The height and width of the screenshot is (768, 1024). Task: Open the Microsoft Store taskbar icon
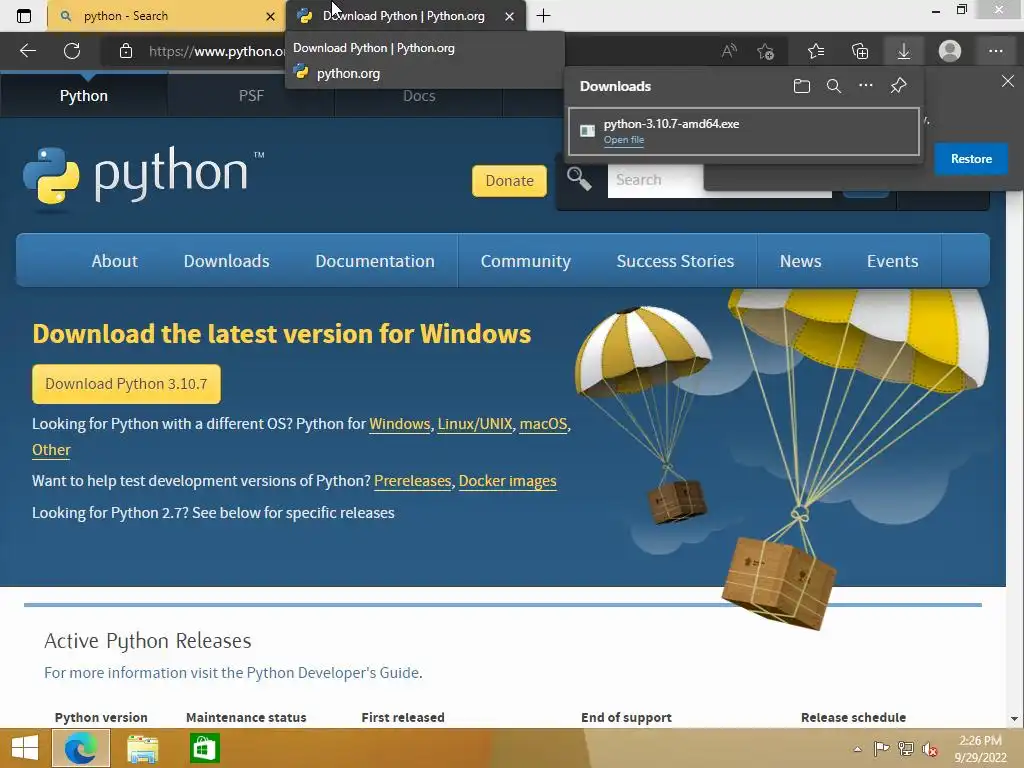(204, 748)
